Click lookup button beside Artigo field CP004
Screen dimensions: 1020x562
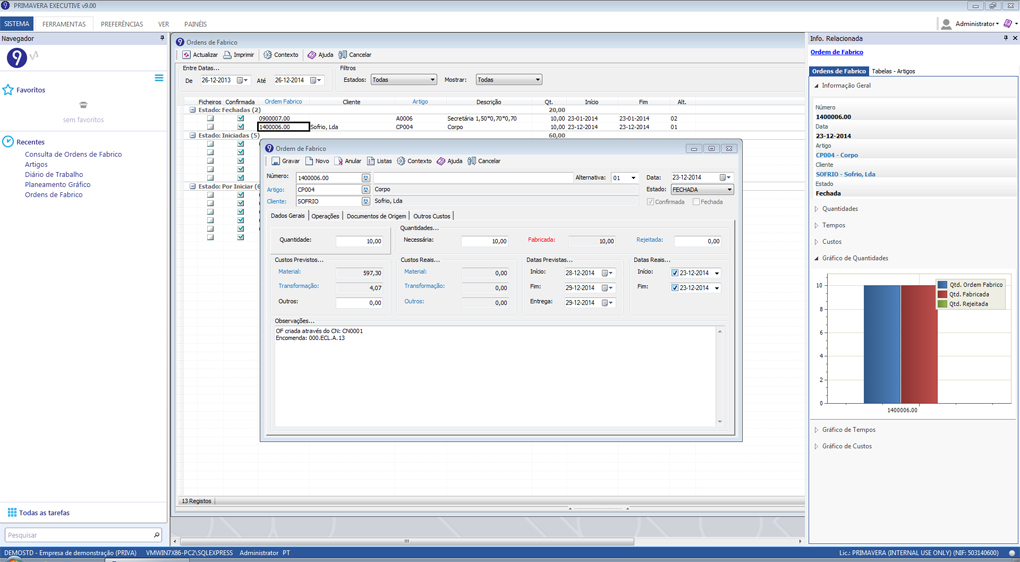pyautogui.click(x=366, y=190)
